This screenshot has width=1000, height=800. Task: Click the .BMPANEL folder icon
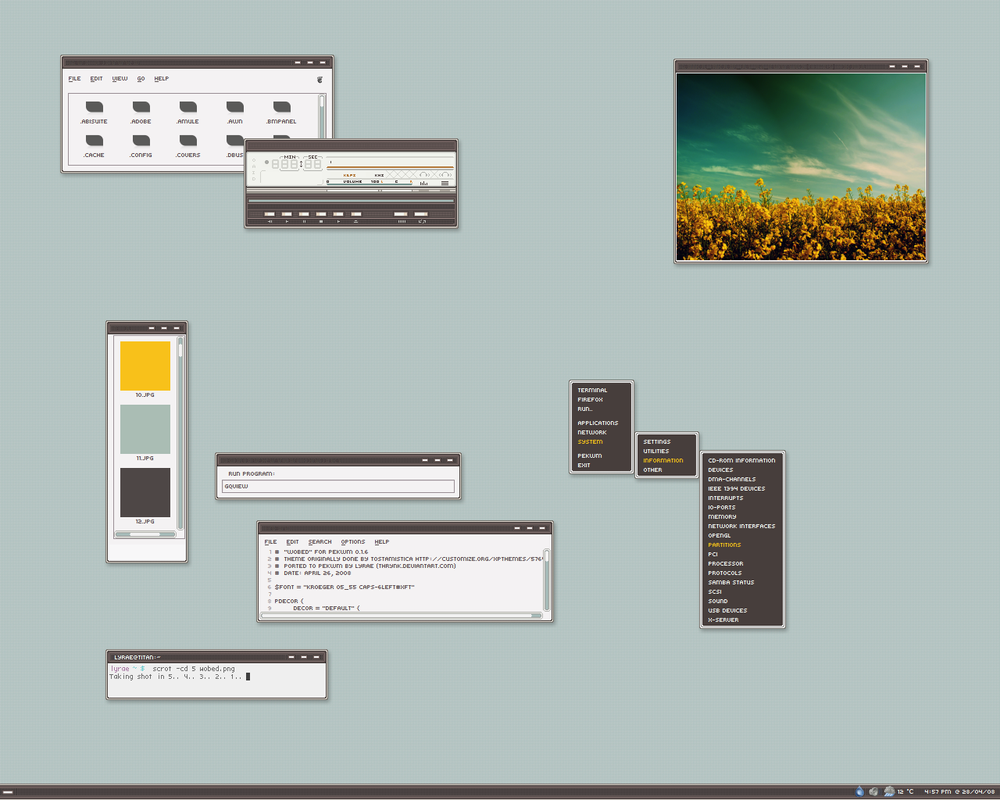pyautogui.click(x=282, y=107)
